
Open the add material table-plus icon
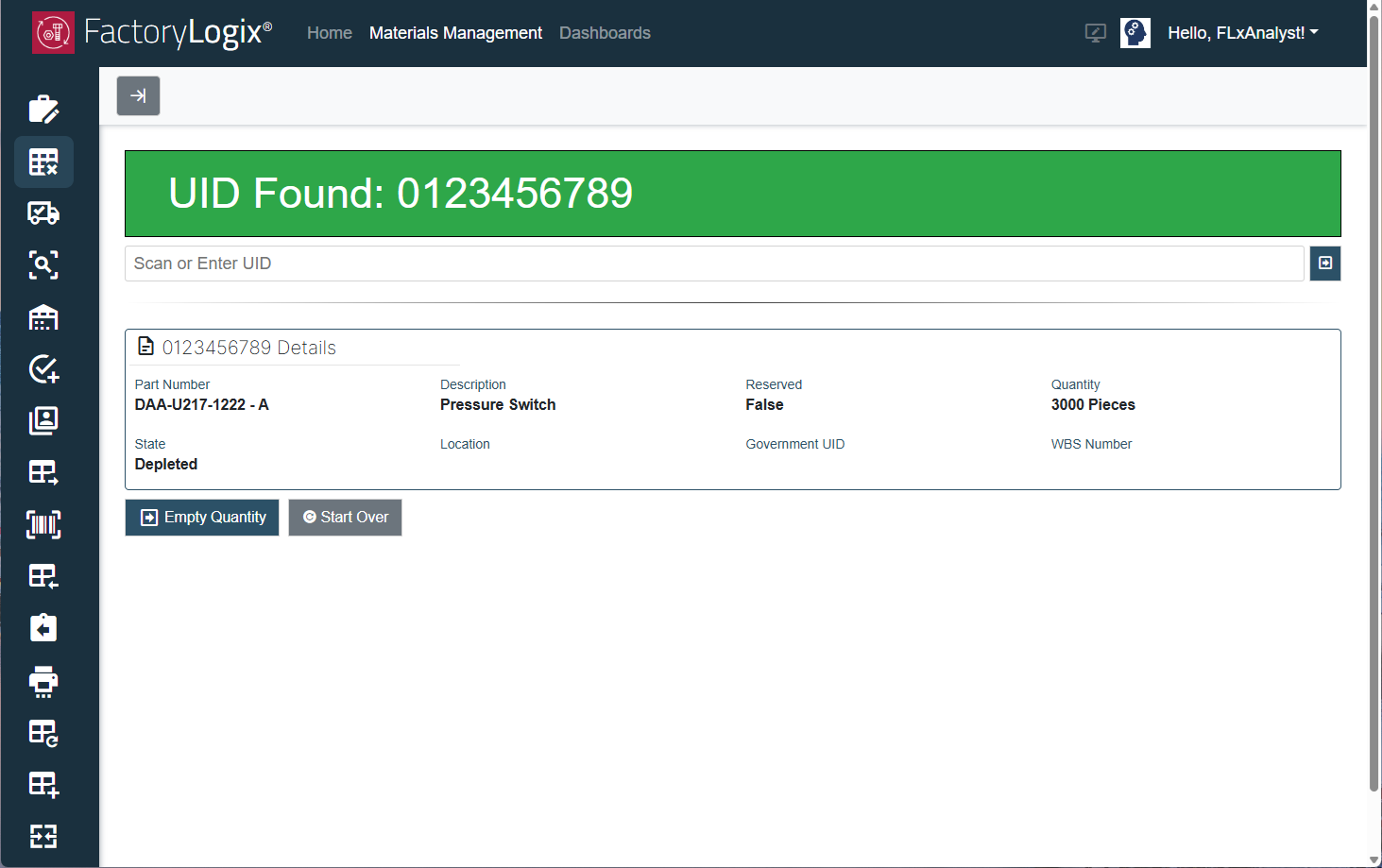[x=43, y=785]
